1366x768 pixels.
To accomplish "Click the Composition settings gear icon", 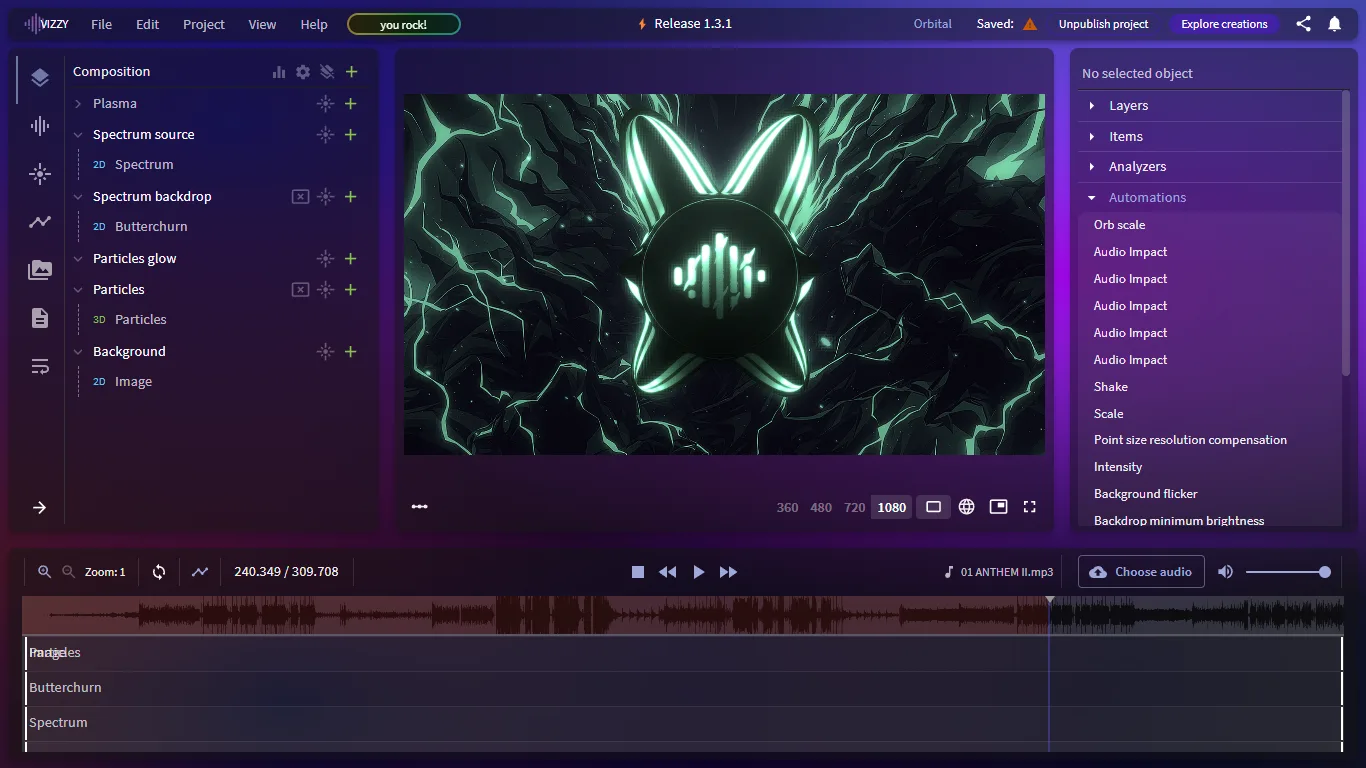I will point(303,72).
